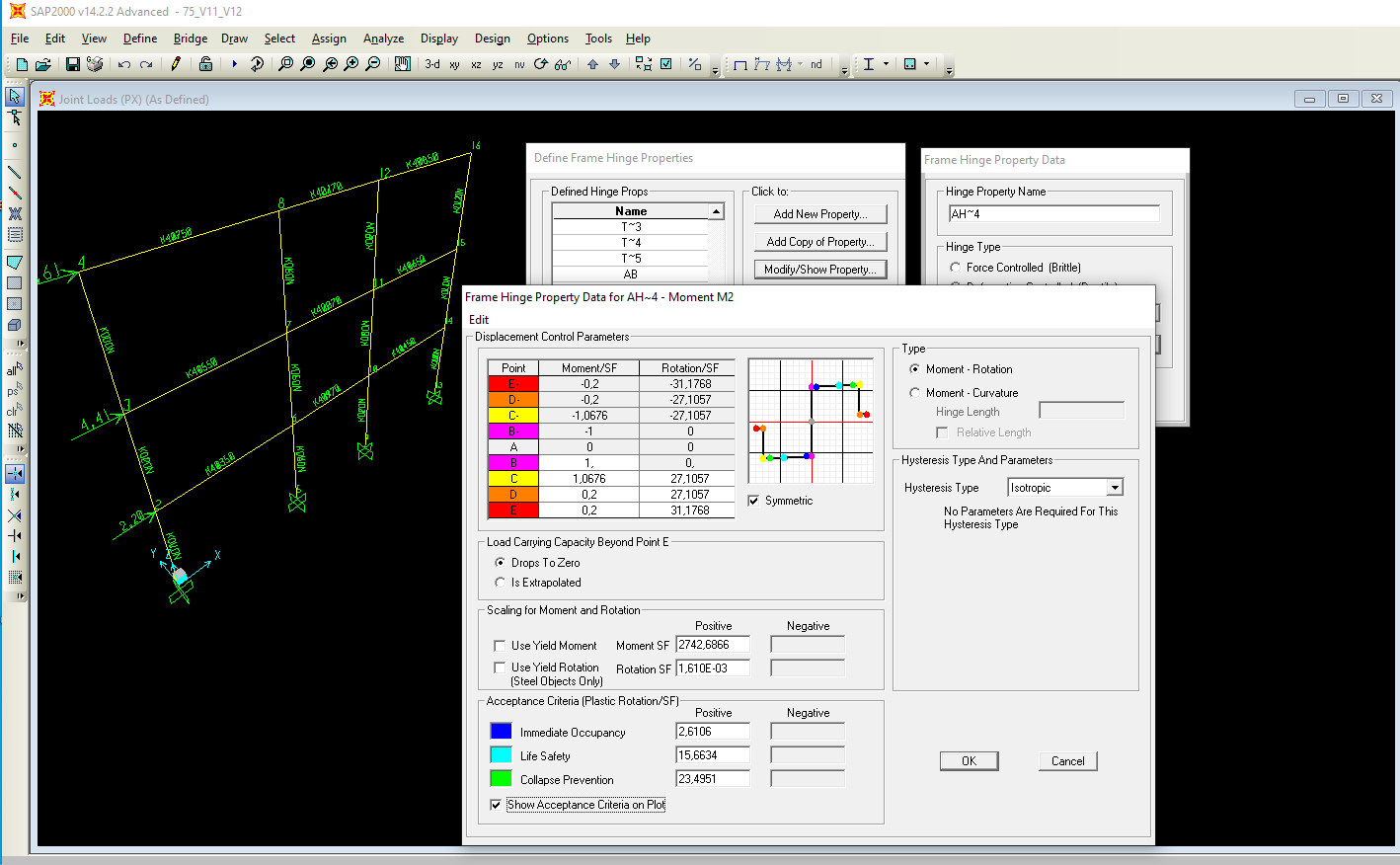Toggle Show Acceptance Criteria on Plot
Image resolution: width=1400 pixels, height=865 pixels.
pos(496,804)
